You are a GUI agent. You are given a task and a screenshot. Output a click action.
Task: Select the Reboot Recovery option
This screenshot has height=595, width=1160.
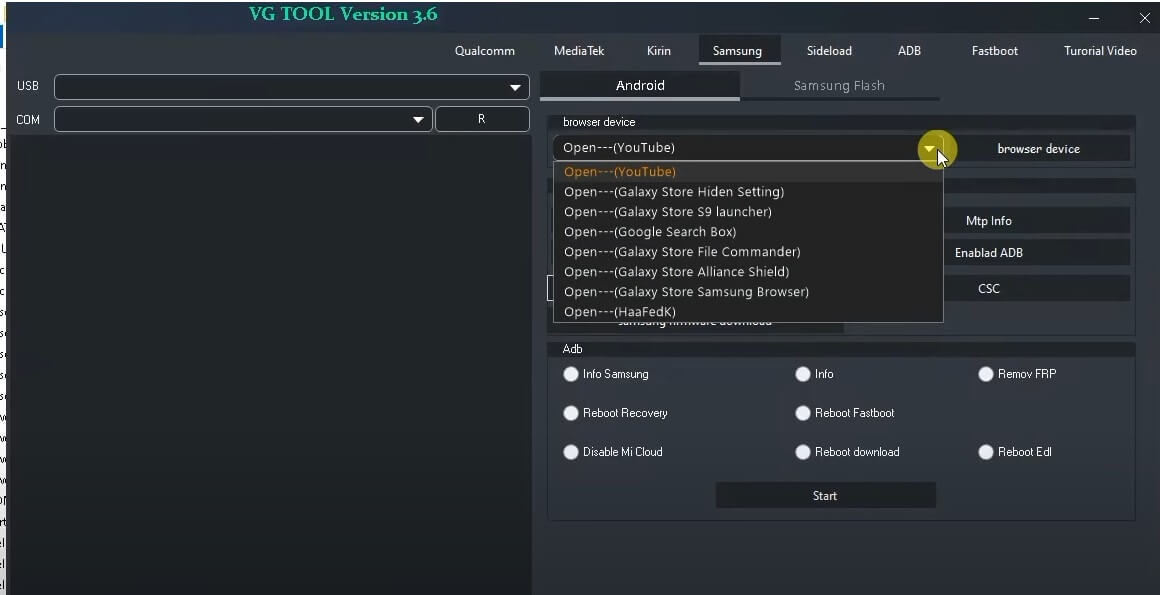[571, 412]
